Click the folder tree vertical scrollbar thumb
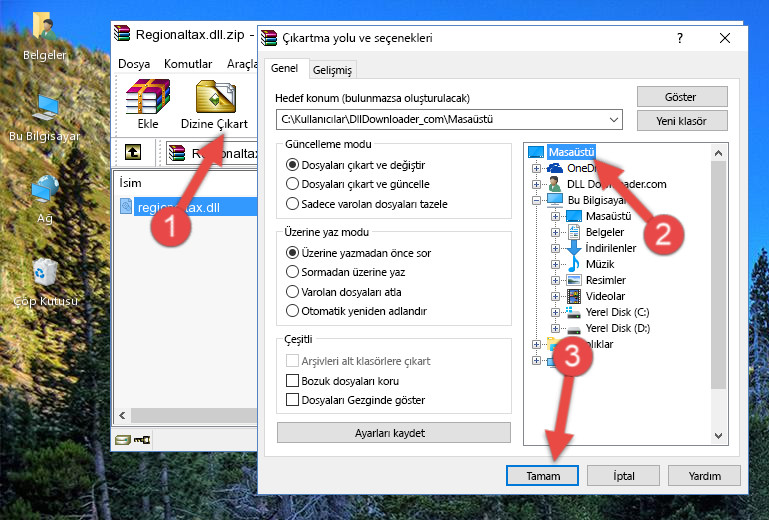Viewport: 769px width, 520px height. click(718, 275)
